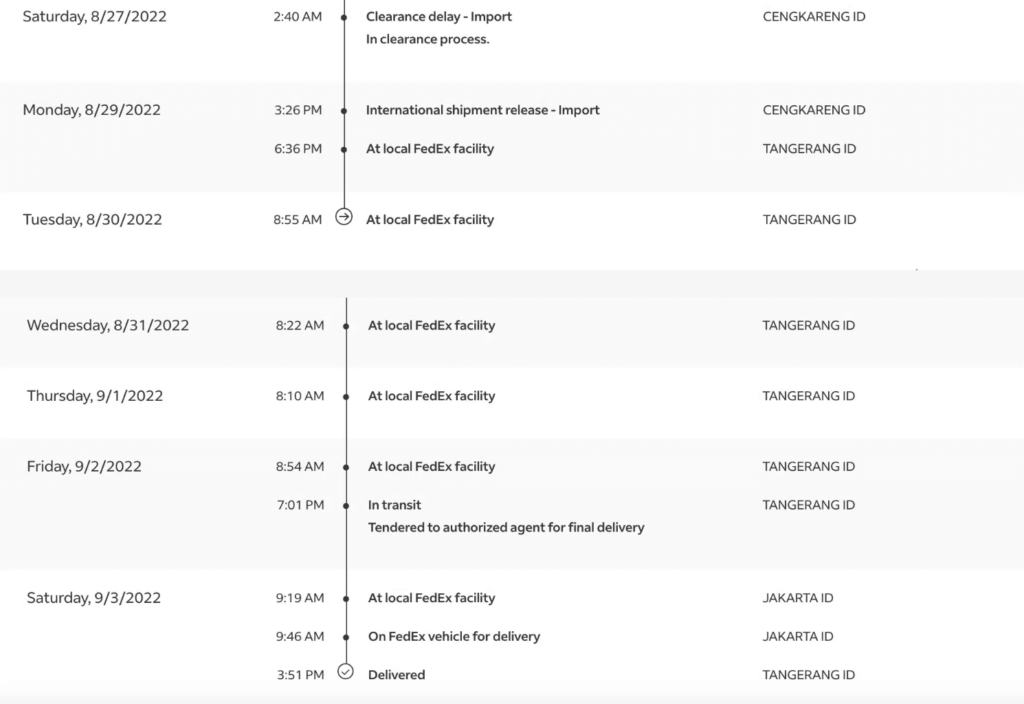The height and width of the screenshot is (704, 1024).
Task: Click the 'Monday, 8/29/2022' date heading
Action: click(91, 110)
